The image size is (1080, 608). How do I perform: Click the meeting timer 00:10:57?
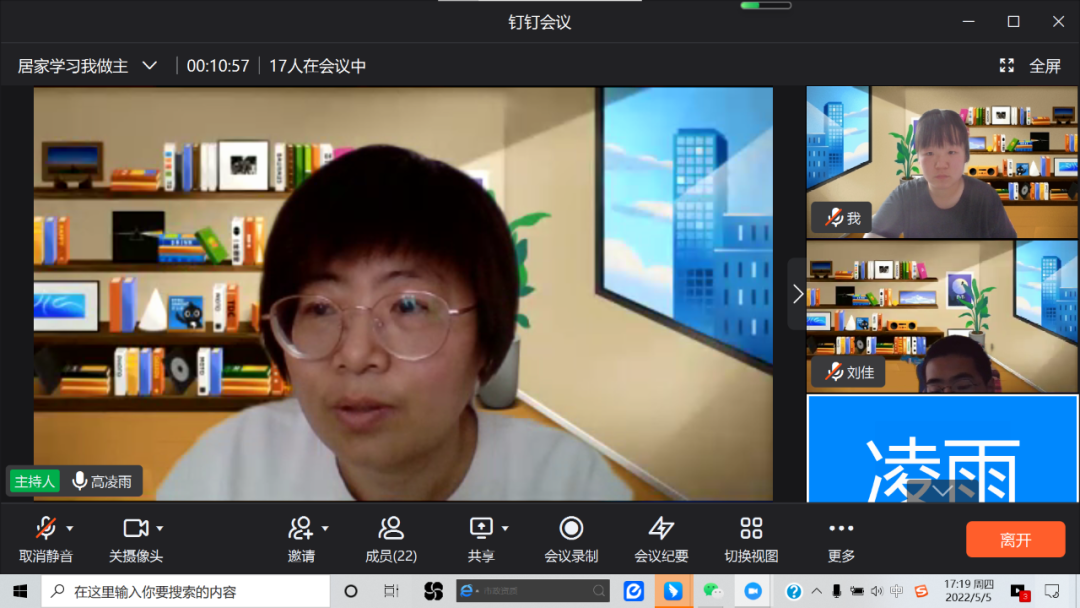(218, 66)
